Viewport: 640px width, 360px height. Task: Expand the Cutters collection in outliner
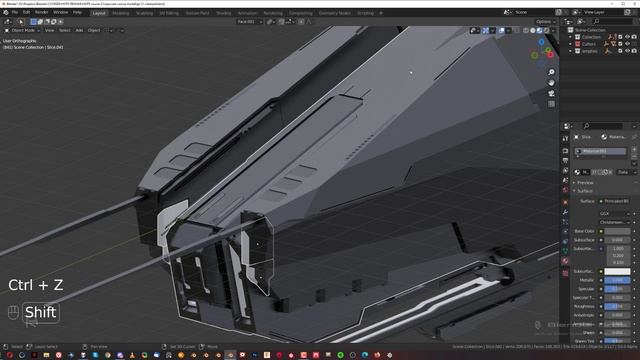tap(571, 44)
